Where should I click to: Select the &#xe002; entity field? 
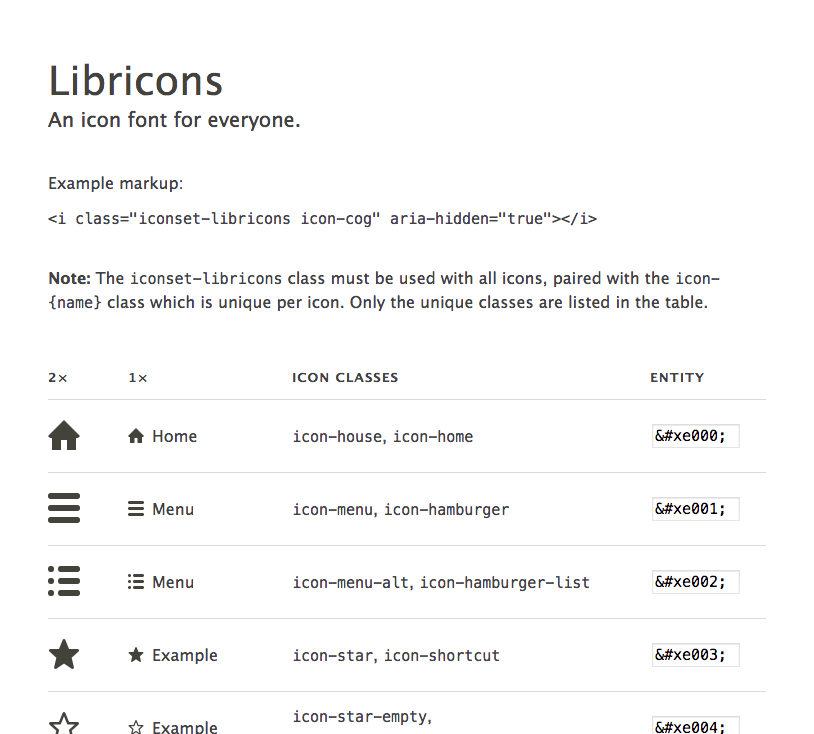pyautogui.click(x=695, y=582)
